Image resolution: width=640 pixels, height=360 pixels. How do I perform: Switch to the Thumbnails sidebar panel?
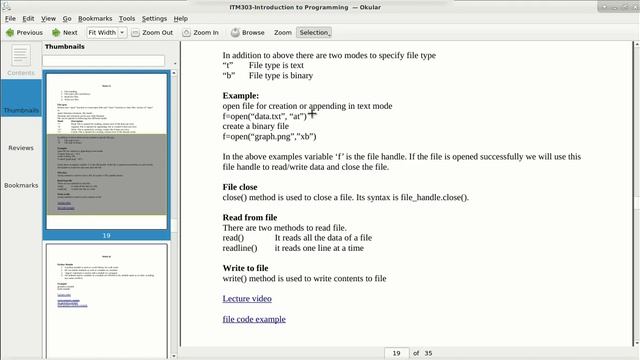tap(21, 98)
